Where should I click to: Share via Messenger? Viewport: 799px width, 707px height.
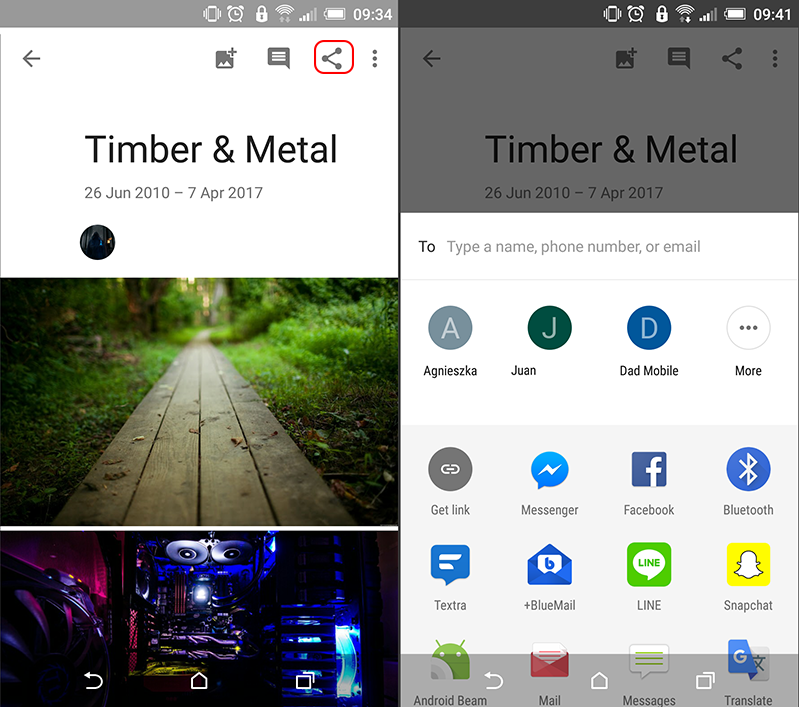tap(549, 482)
